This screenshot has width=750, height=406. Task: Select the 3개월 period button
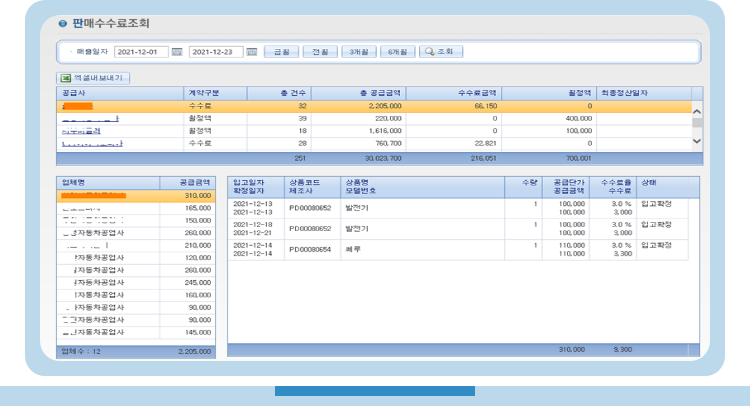pyautogui.click(x=359, y=52)
